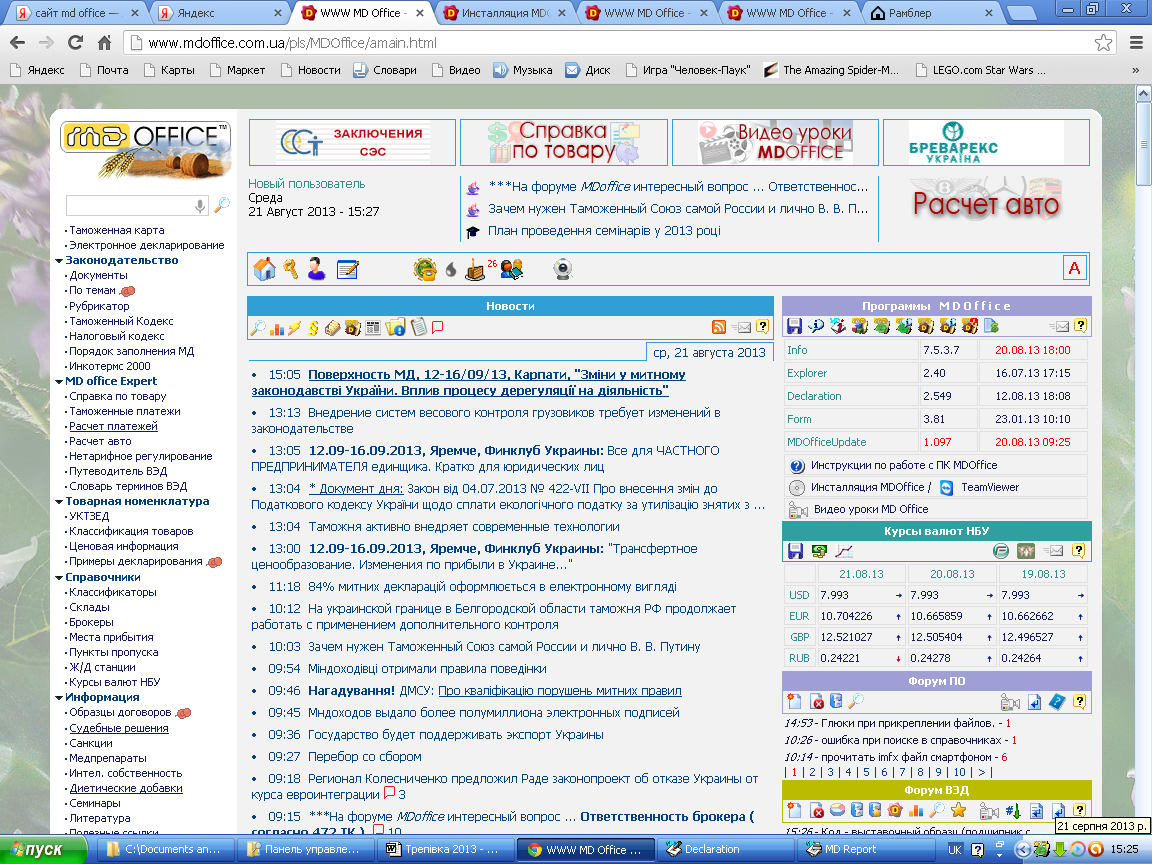Open the RSS feed icon in Новости
Viewport: 1152px width, 864px height.
[x=719, y=327]
